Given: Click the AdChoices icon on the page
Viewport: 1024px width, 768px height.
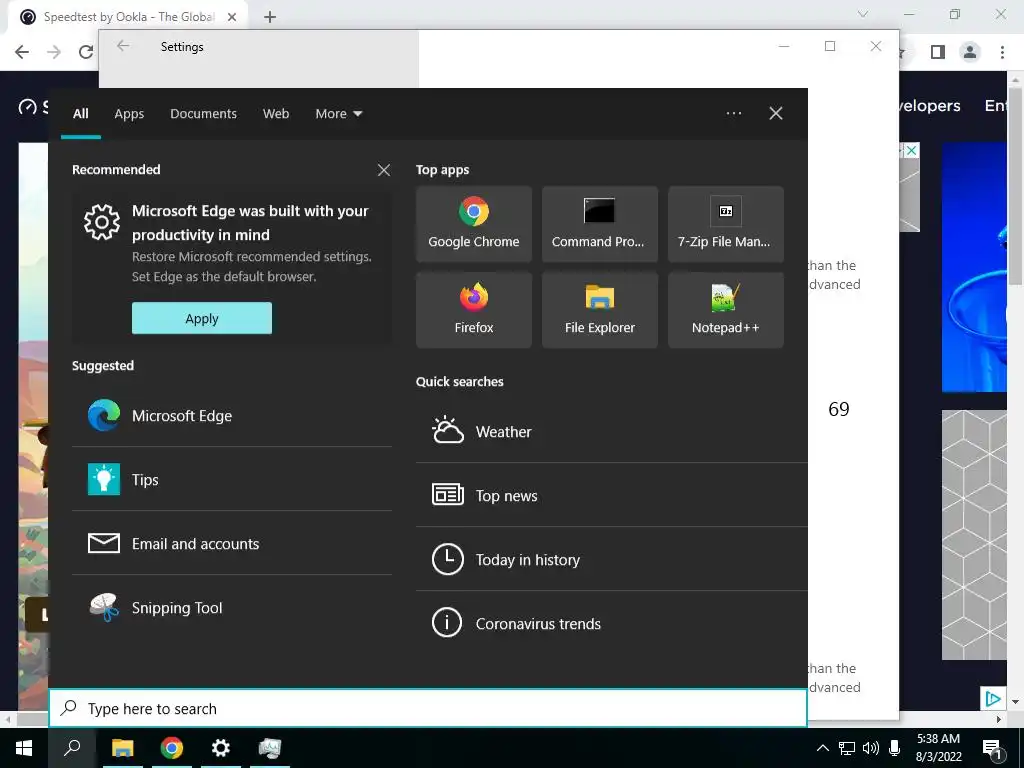Looking at the screenshot, I should click(x=992, y=699).
